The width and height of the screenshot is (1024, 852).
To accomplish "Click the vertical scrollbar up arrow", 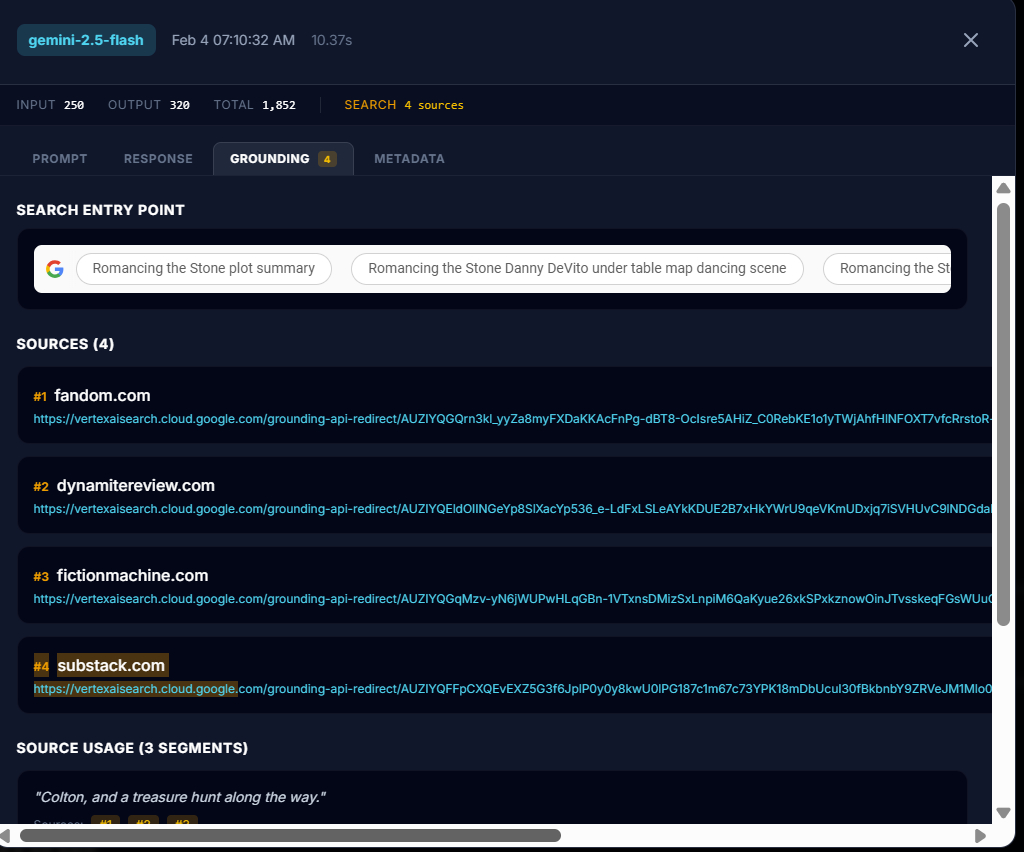I will point(1003,188).
